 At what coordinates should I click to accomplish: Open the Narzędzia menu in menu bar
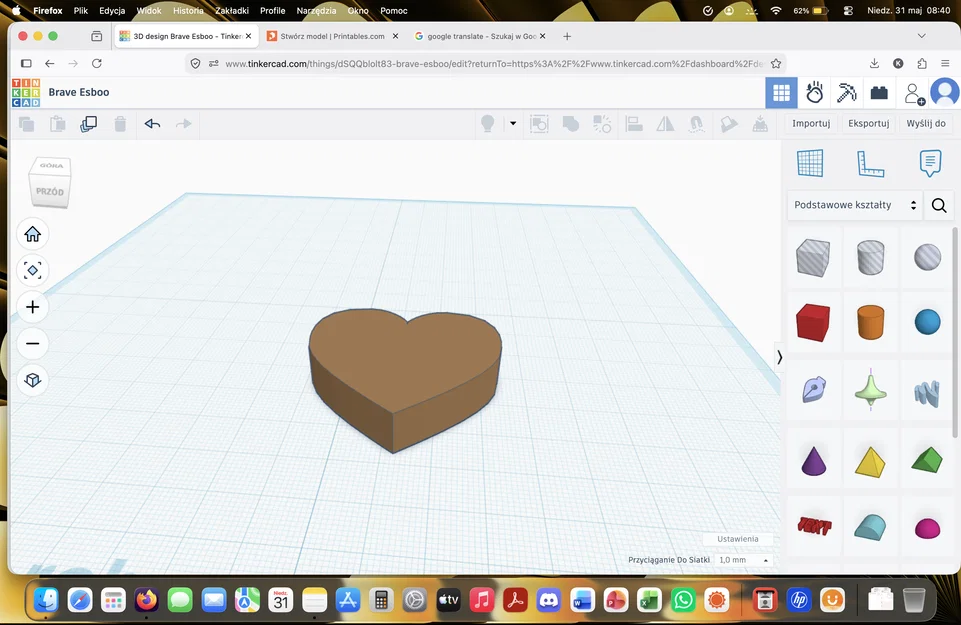pos(316,11)
